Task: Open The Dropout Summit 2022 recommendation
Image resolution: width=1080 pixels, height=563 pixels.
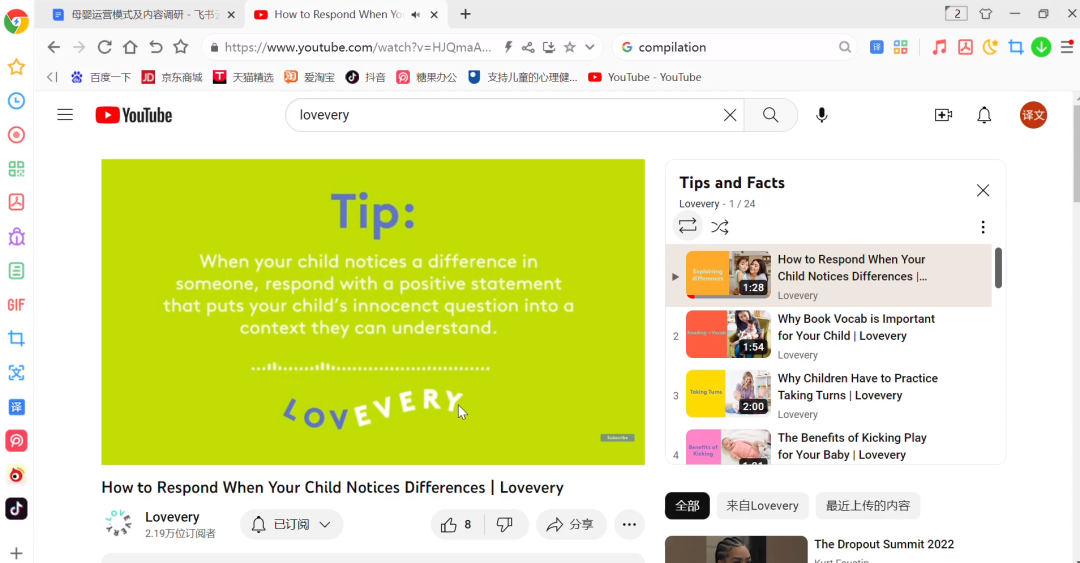Action: click(884, 544)
